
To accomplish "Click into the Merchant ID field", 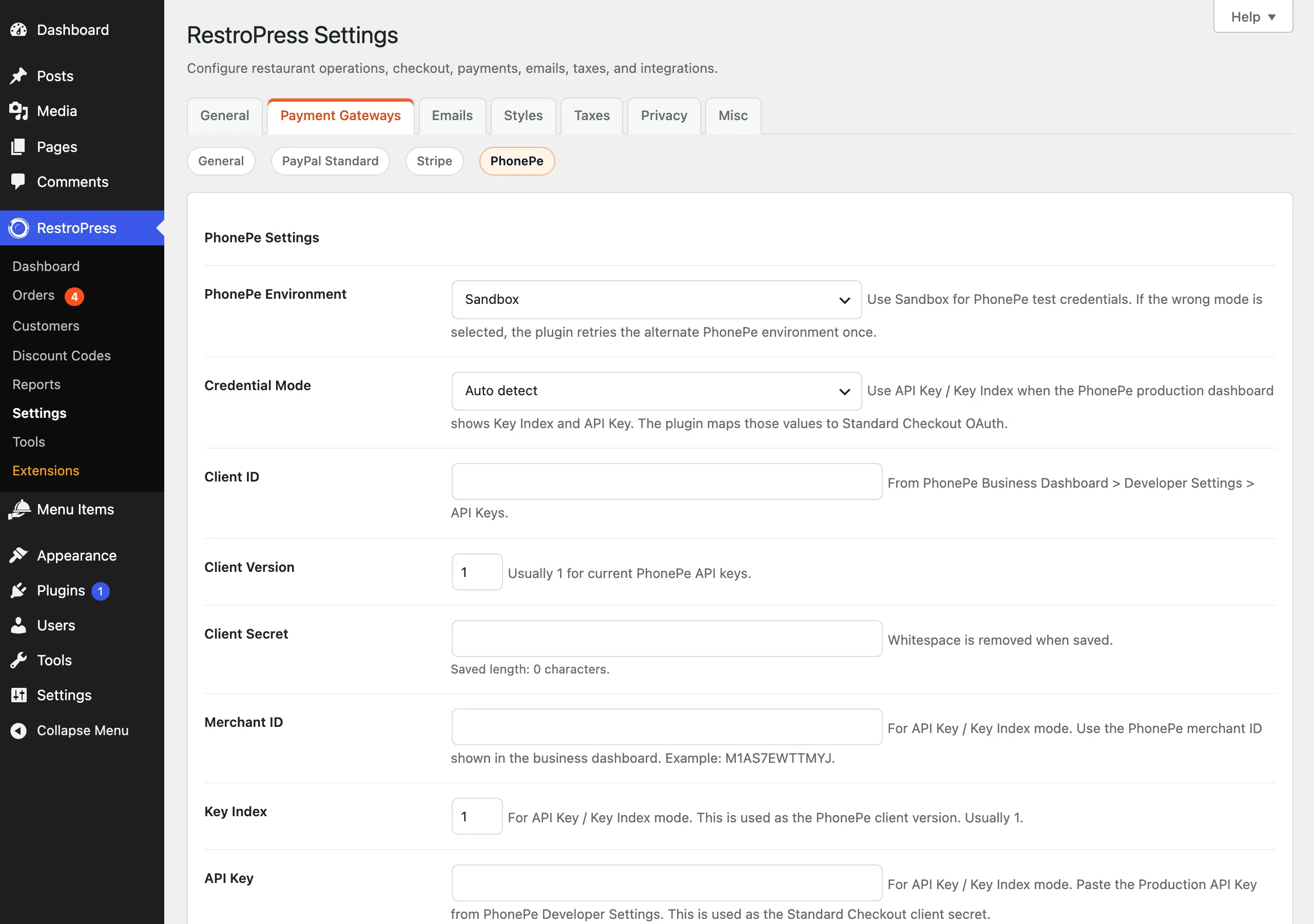I will click(667, 727).
